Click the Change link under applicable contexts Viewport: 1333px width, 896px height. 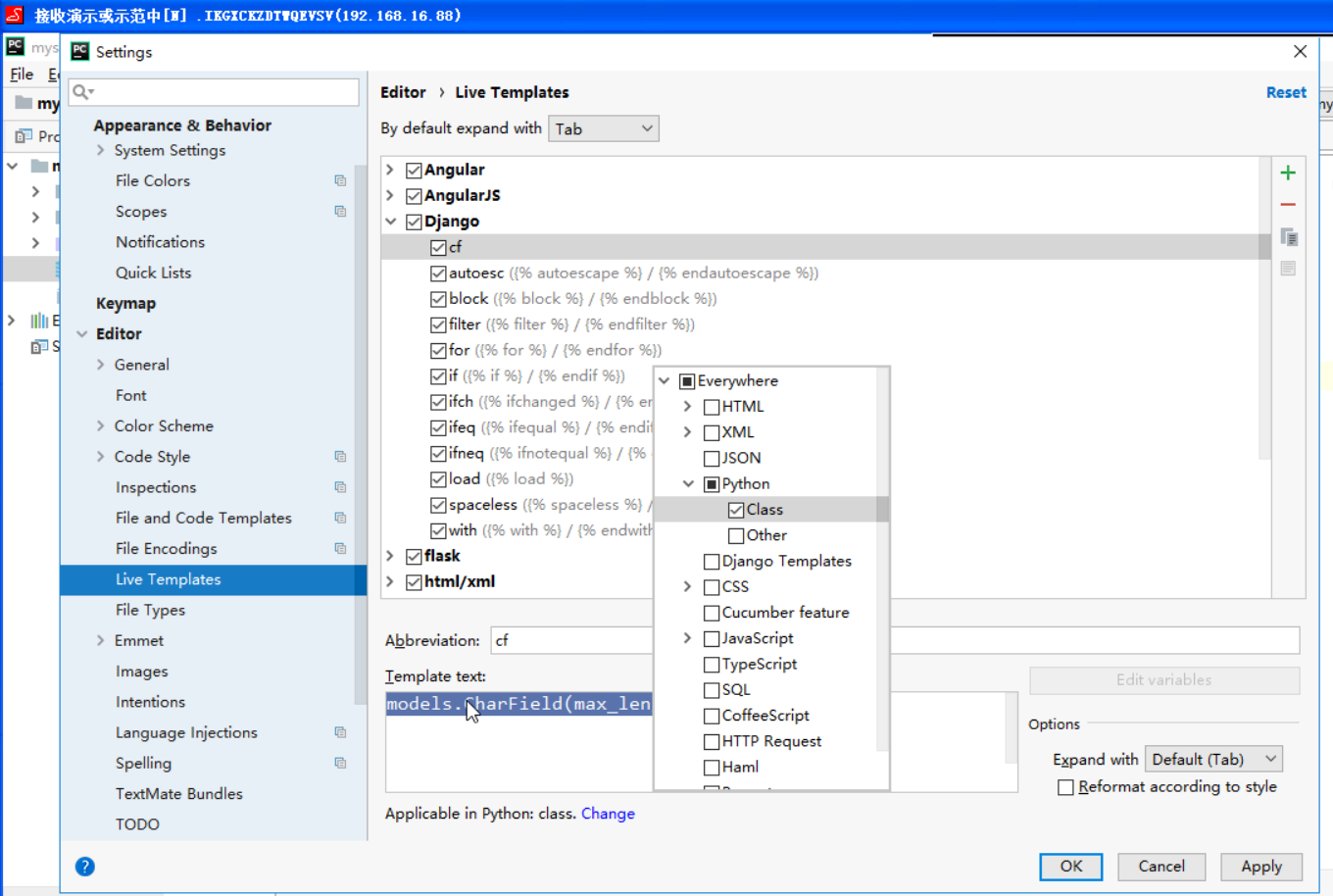click(608, 813)
